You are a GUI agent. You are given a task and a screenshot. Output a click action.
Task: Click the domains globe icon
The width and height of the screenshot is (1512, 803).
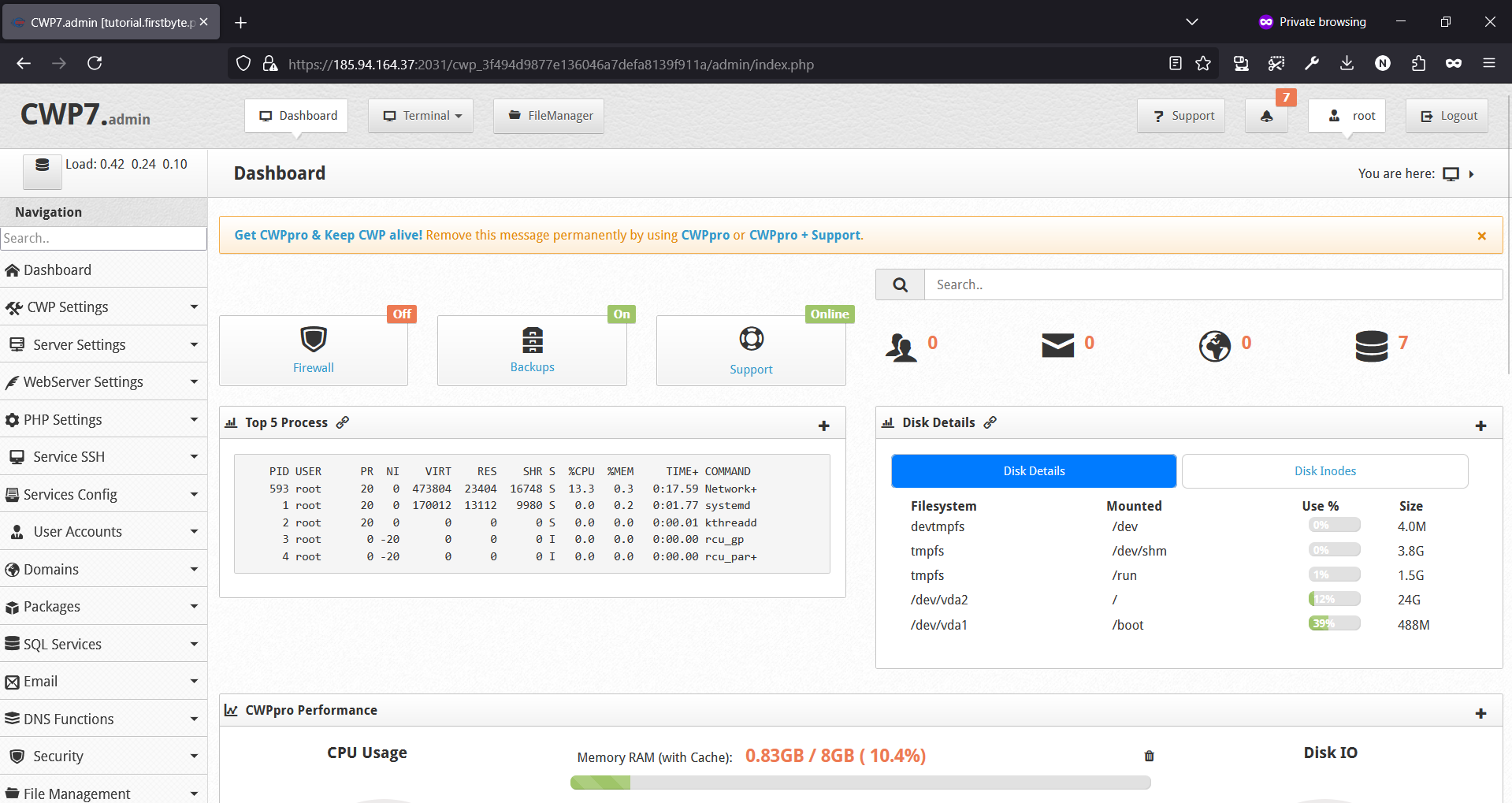(x=1214, y=345)
